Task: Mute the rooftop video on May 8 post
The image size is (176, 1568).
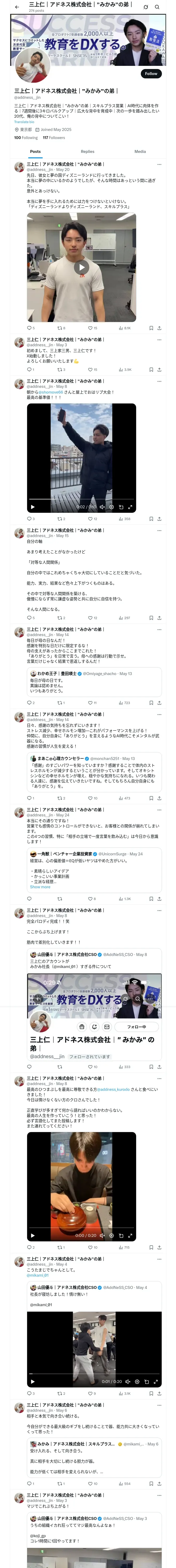Action: [102, 506]
